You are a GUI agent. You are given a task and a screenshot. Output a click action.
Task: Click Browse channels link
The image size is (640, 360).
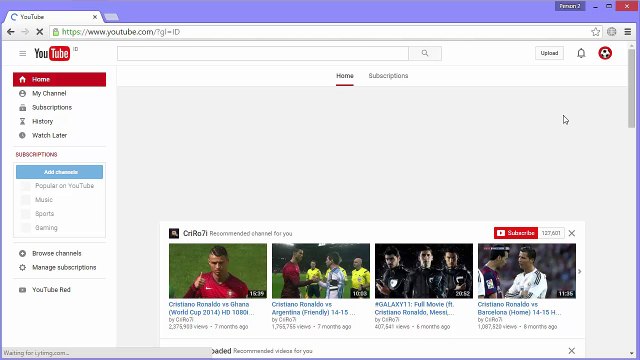57,253
